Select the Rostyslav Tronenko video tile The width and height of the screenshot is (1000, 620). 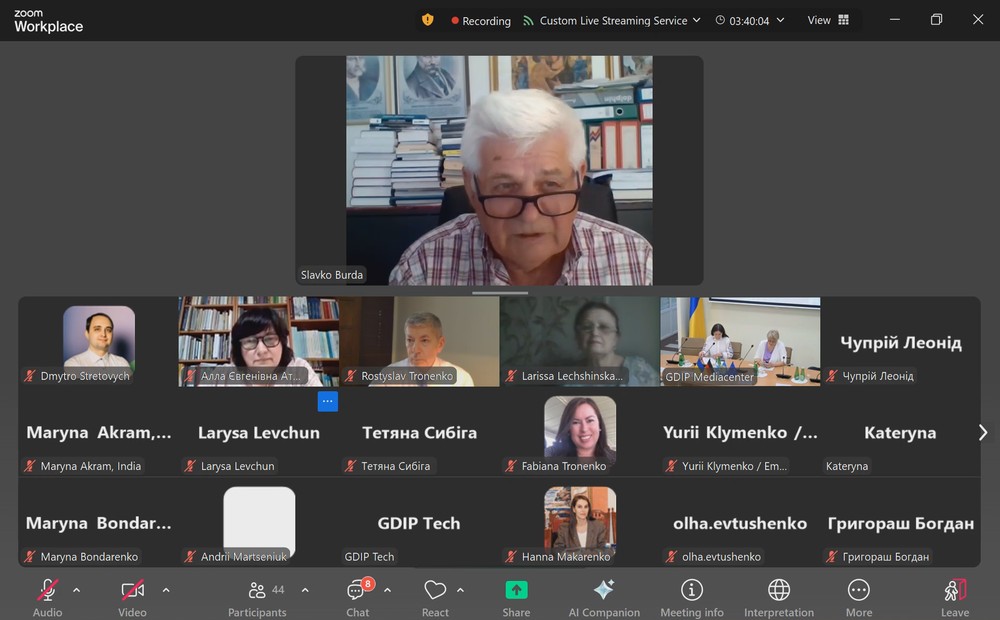pos(420,341)
